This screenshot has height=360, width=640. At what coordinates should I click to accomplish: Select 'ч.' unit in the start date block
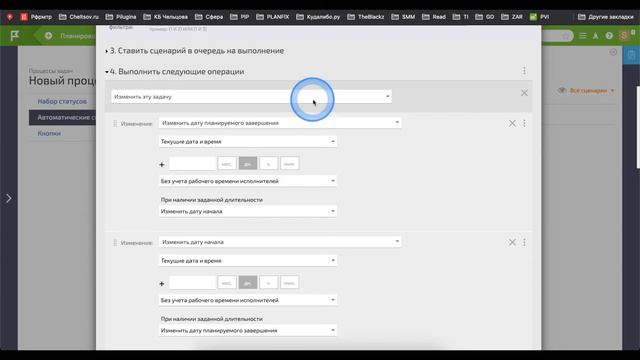[x=269, y=282]
